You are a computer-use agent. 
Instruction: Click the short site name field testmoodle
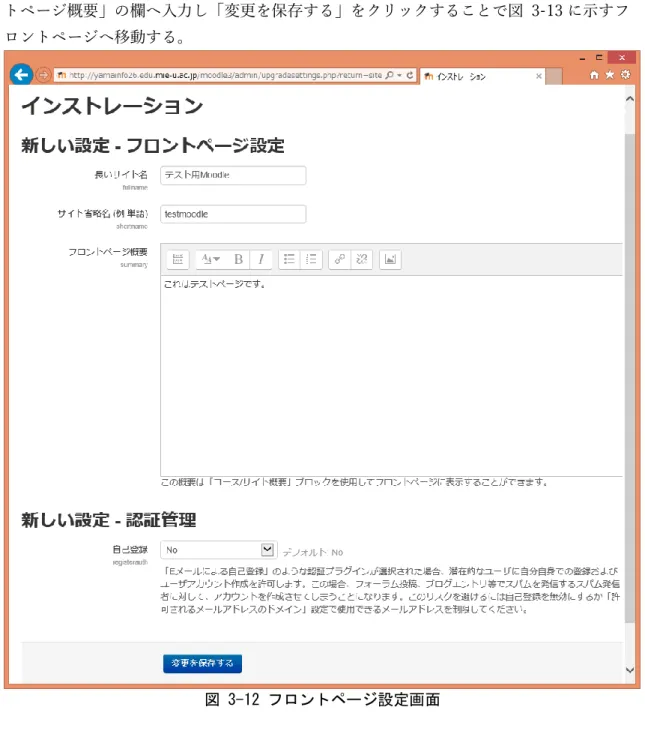[x=233, y=214]
